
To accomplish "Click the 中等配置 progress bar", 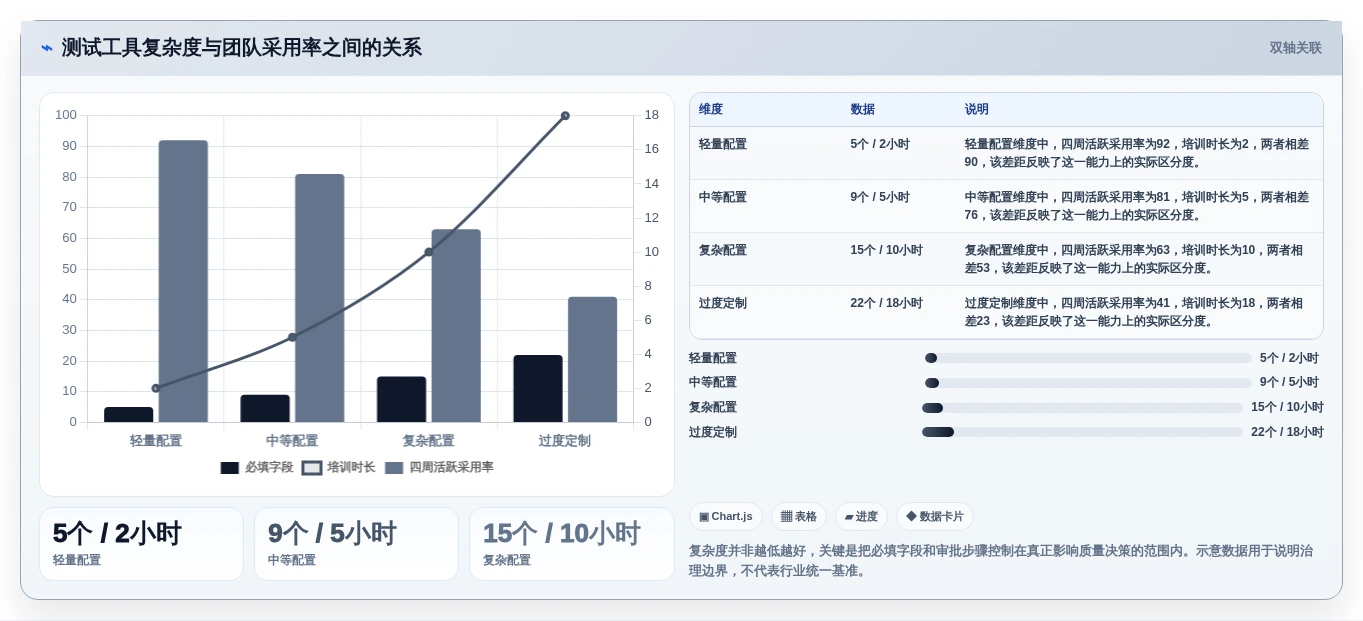I will pos(1088,383).
